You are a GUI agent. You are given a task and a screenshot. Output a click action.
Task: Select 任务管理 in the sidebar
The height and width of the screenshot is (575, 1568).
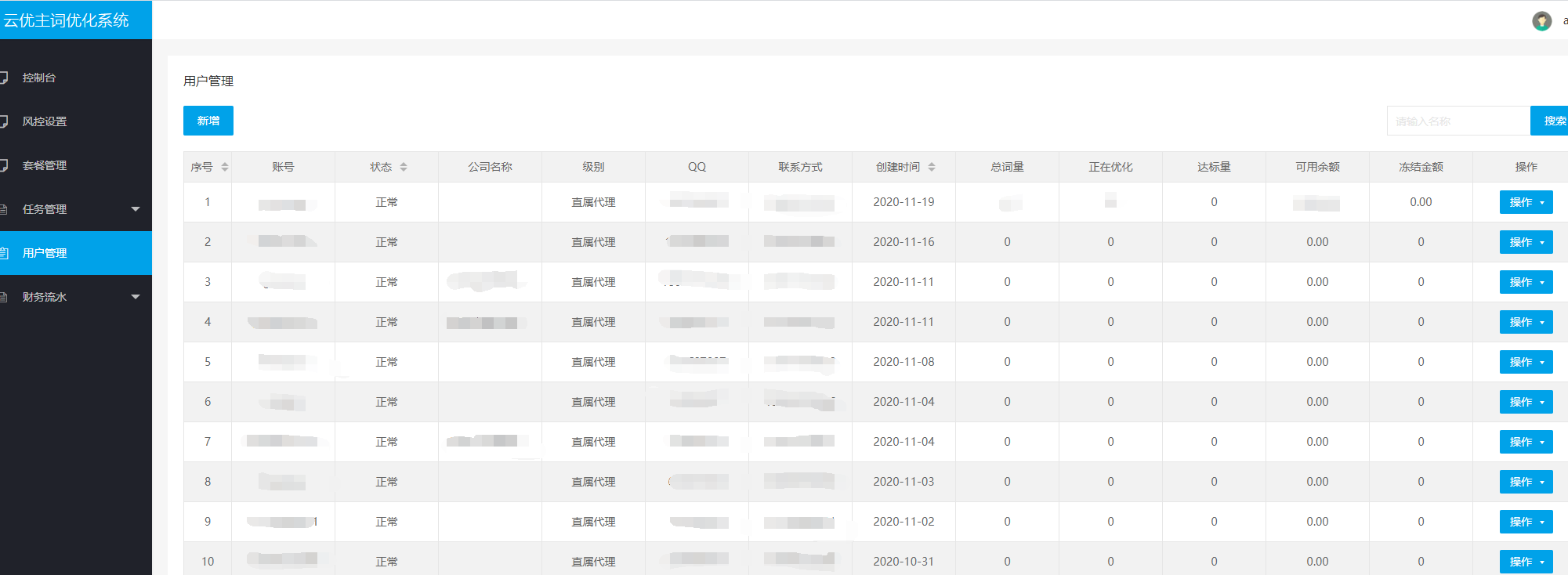click(x=76, y=209)
